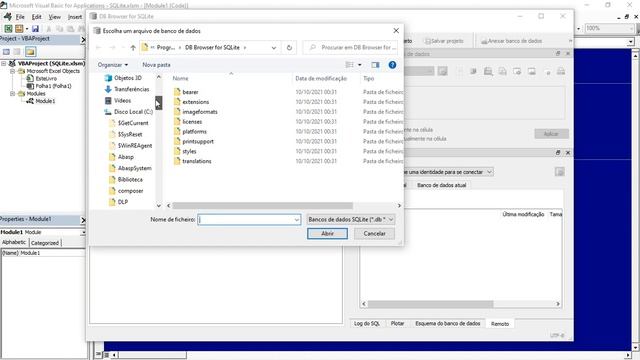Click the Abrir button
This screenshot has height=360, width=640.
[327, 233]
